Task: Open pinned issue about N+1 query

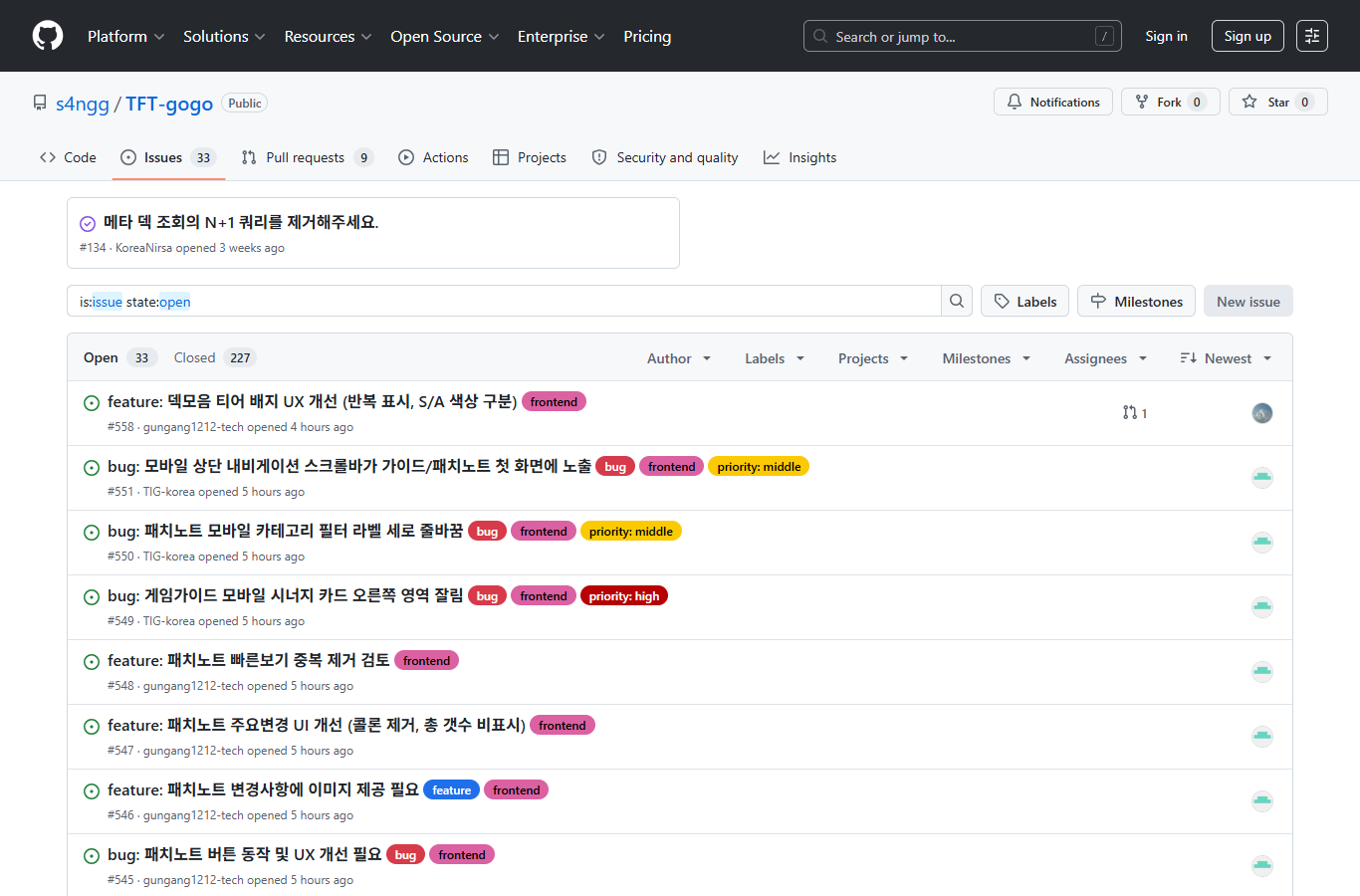Action: pos(241,222)
